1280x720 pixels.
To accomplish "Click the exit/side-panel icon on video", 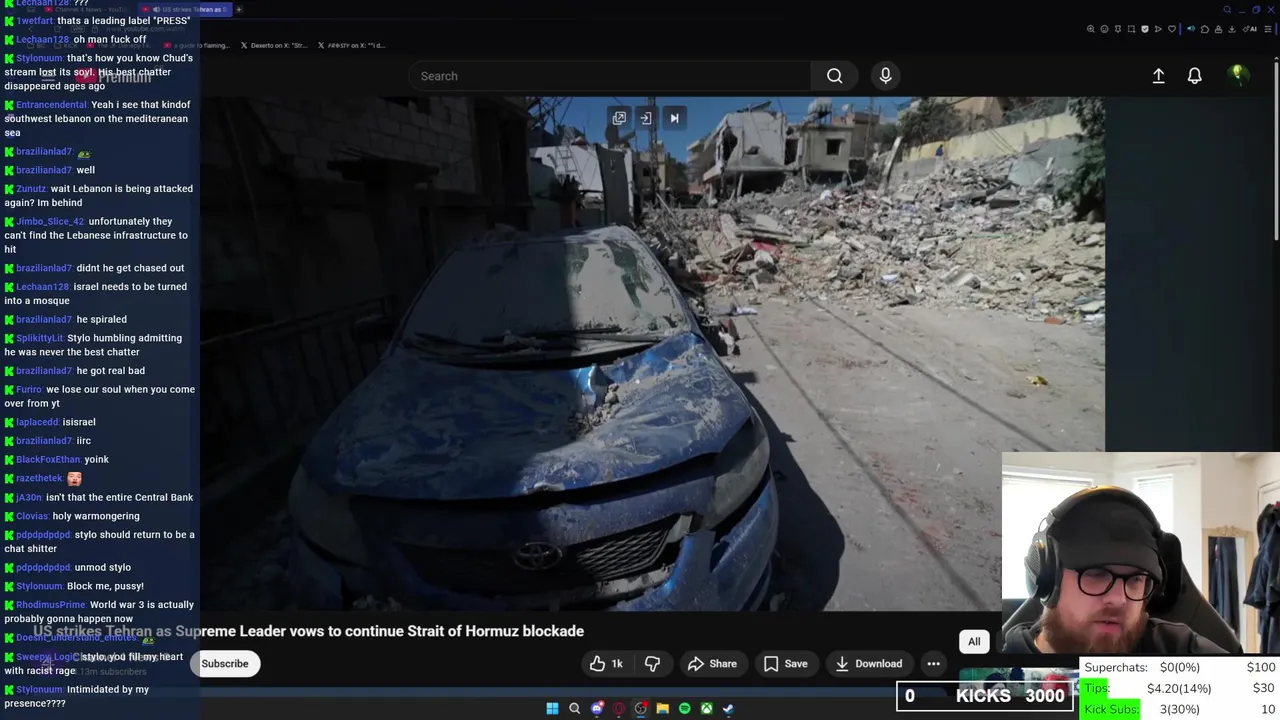I will point(646,118).
